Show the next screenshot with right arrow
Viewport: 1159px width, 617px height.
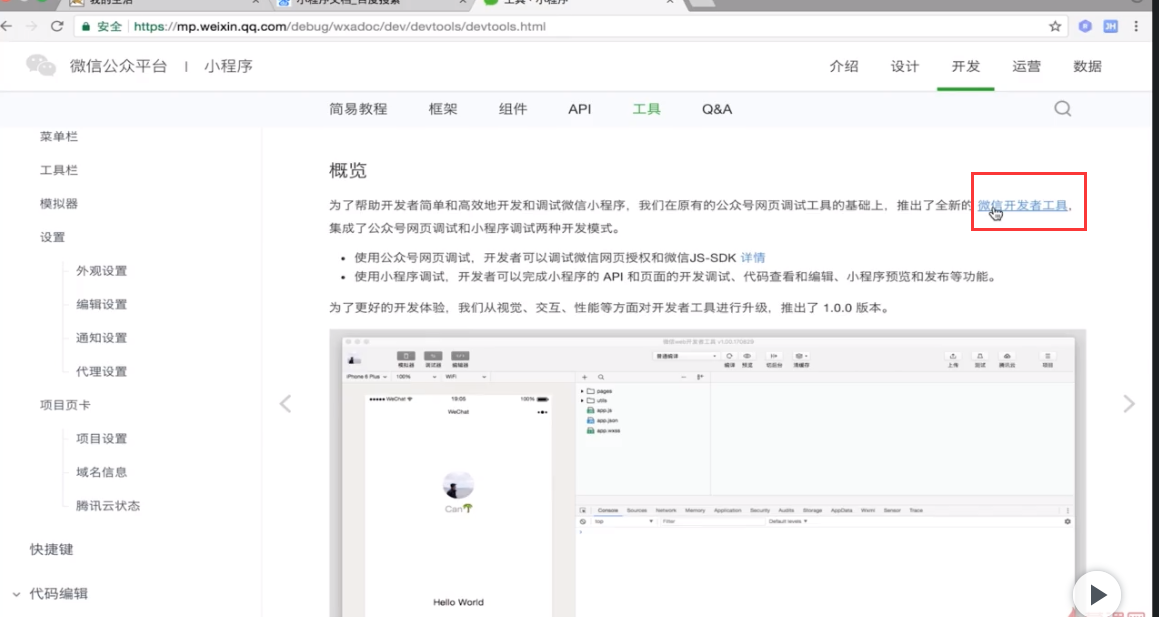pyautogui.click(x=1129, y=403)
